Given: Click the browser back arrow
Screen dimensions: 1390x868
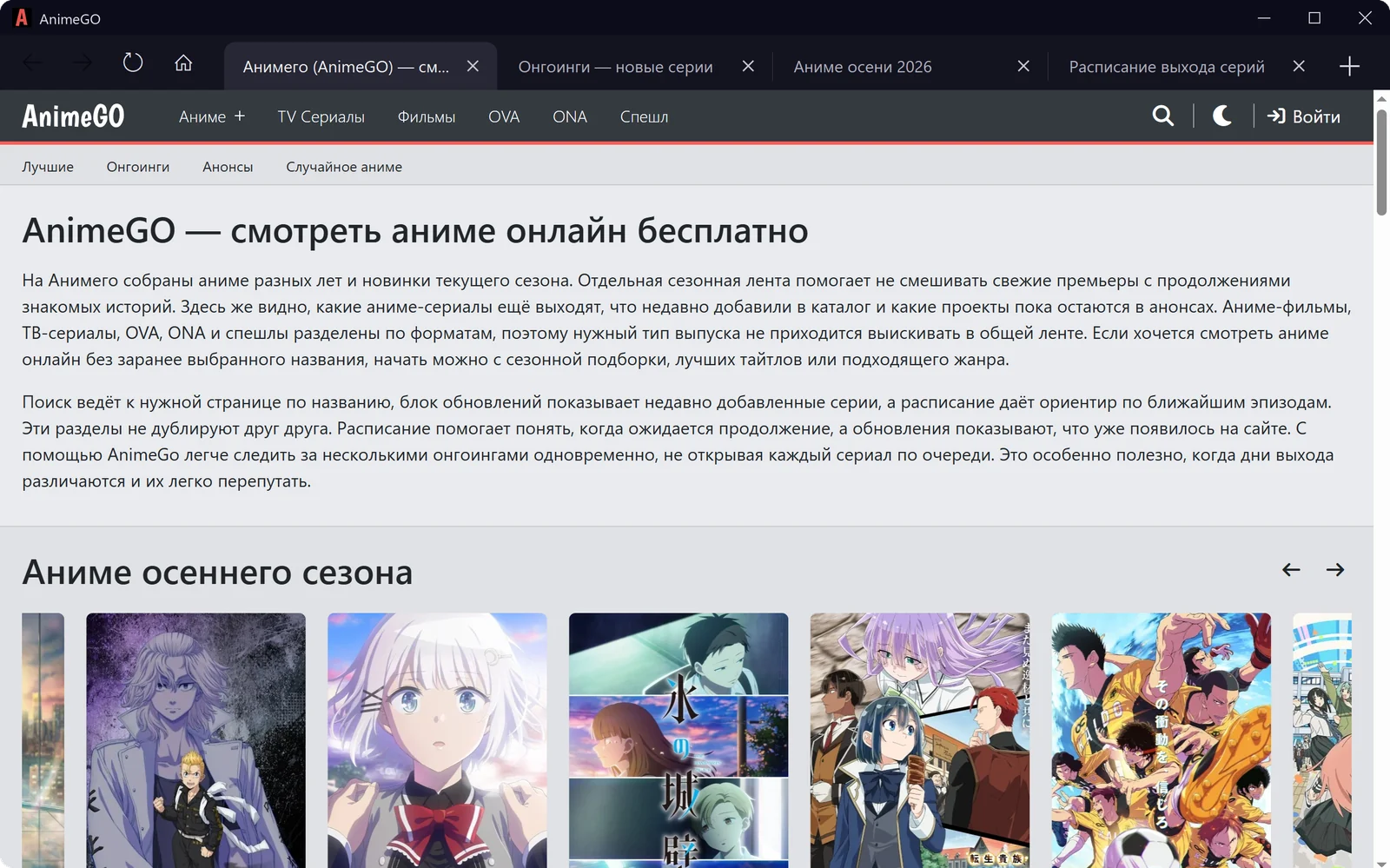Looking at the screenshot, I should [32, 63].
